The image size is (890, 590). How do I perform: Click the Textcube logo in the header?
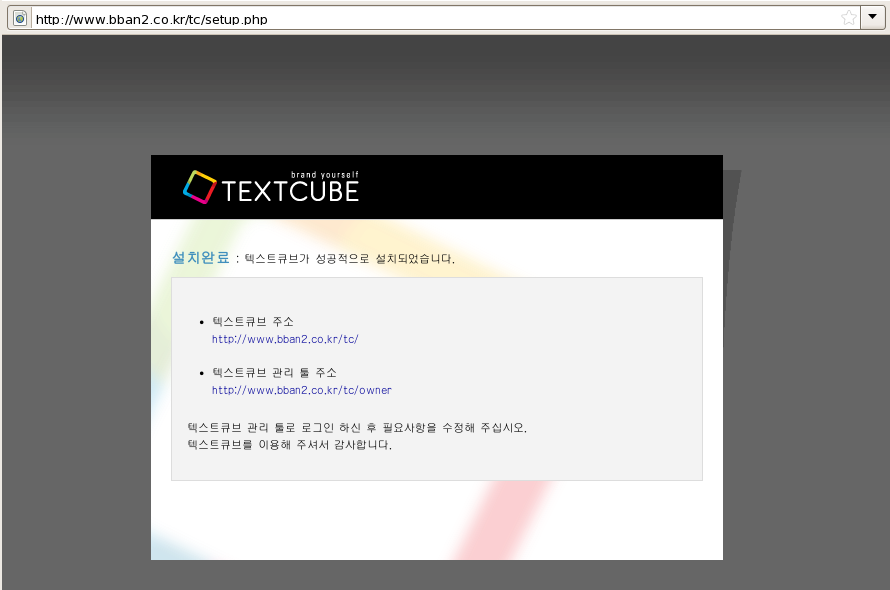[271, 187]
